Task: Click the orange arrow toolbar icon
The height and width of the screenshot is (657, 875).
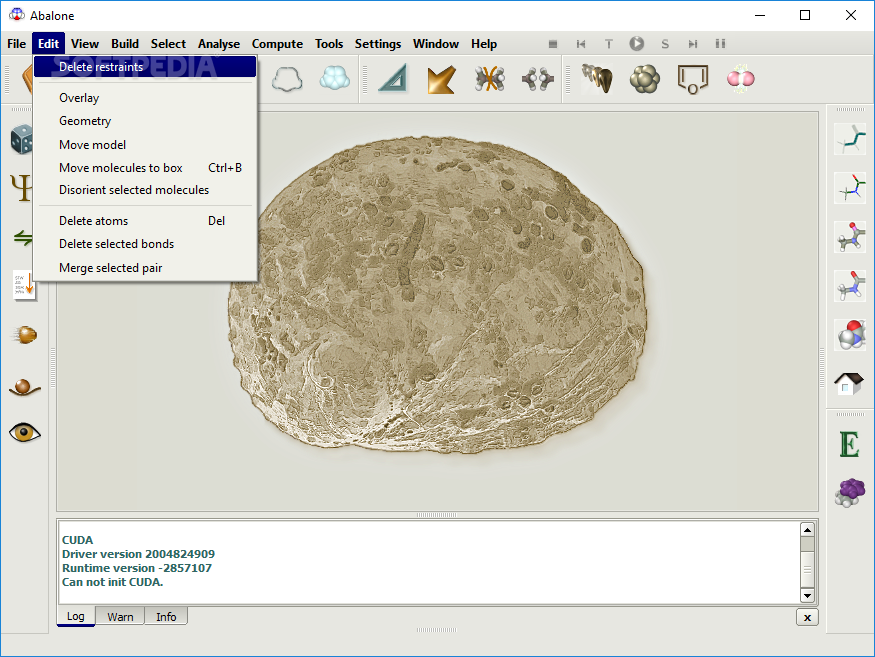Action: click(x=441, y=79)
